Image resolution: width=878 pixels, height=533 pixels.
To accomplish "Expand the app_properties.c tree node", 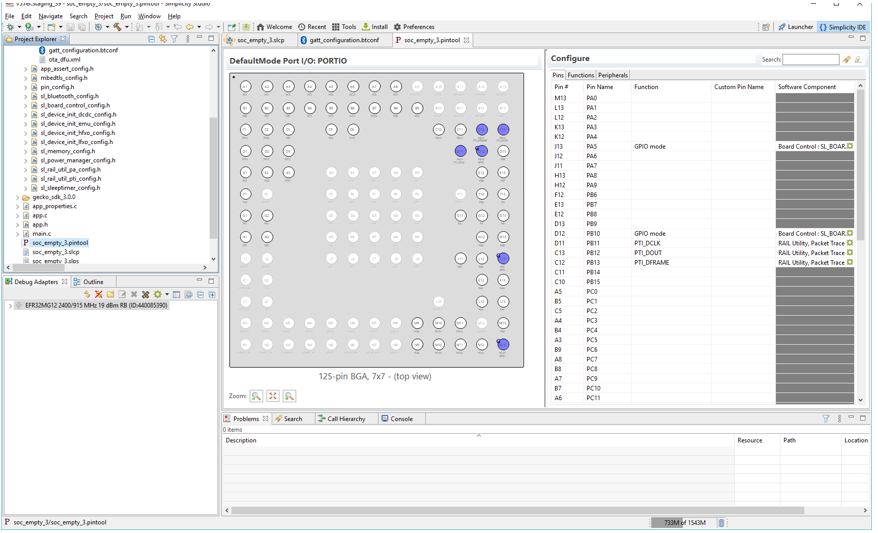I will tap(17, 207).
